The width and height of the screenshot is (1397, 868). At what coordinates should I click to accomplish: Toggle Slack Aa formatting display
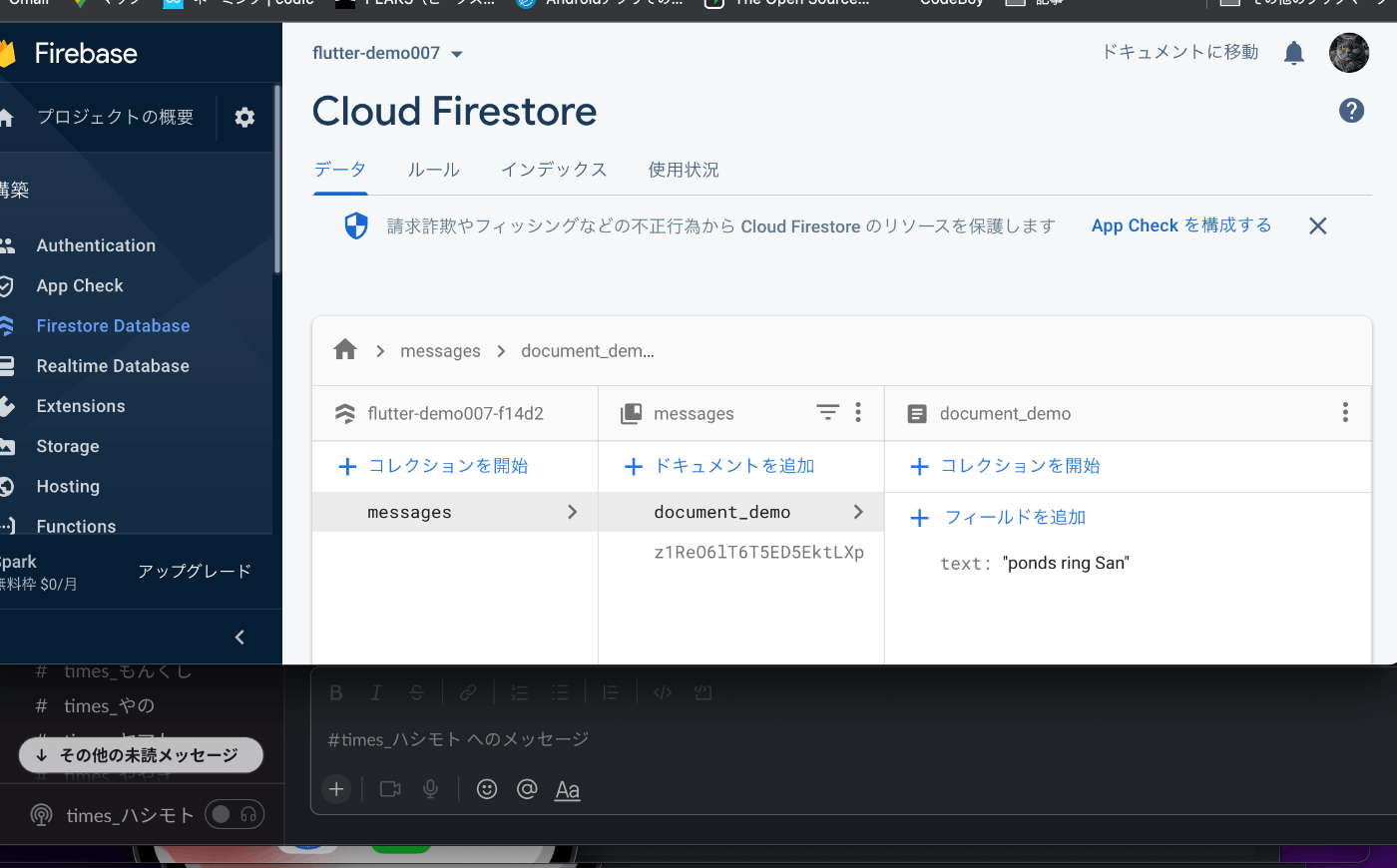click(568, 790)
